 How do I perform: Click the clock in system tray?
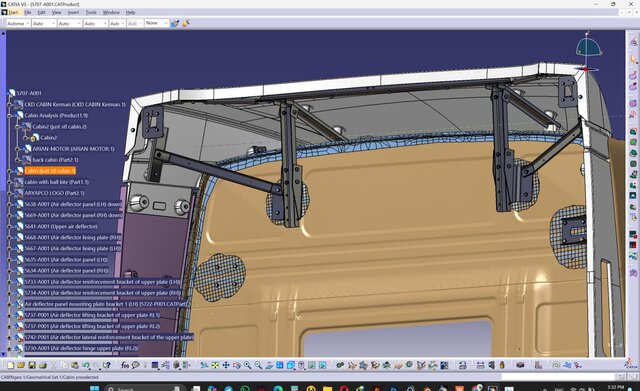(x=616, y=388)
